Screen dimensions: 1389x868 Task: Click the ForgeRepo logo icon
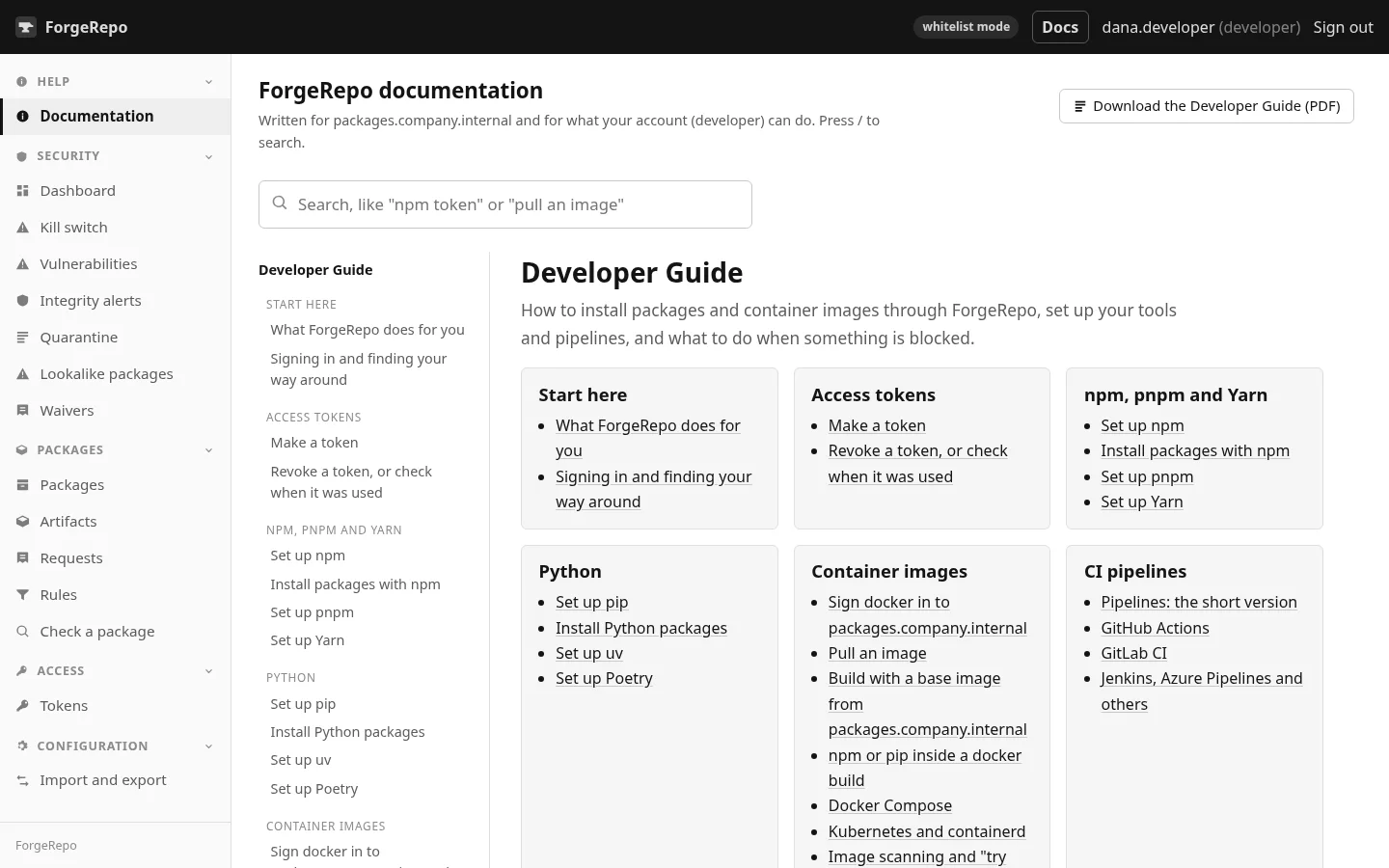click(26, 27)
